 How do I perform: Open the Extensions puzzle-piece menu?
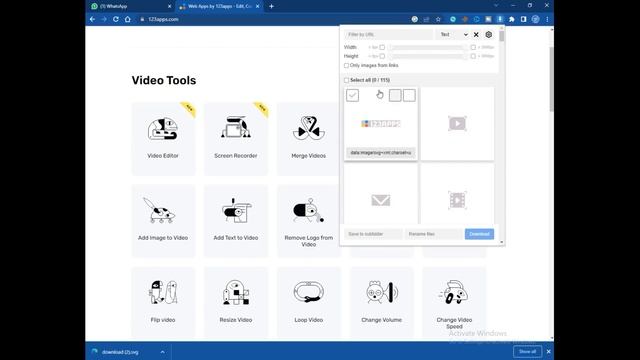click(511, 19)
